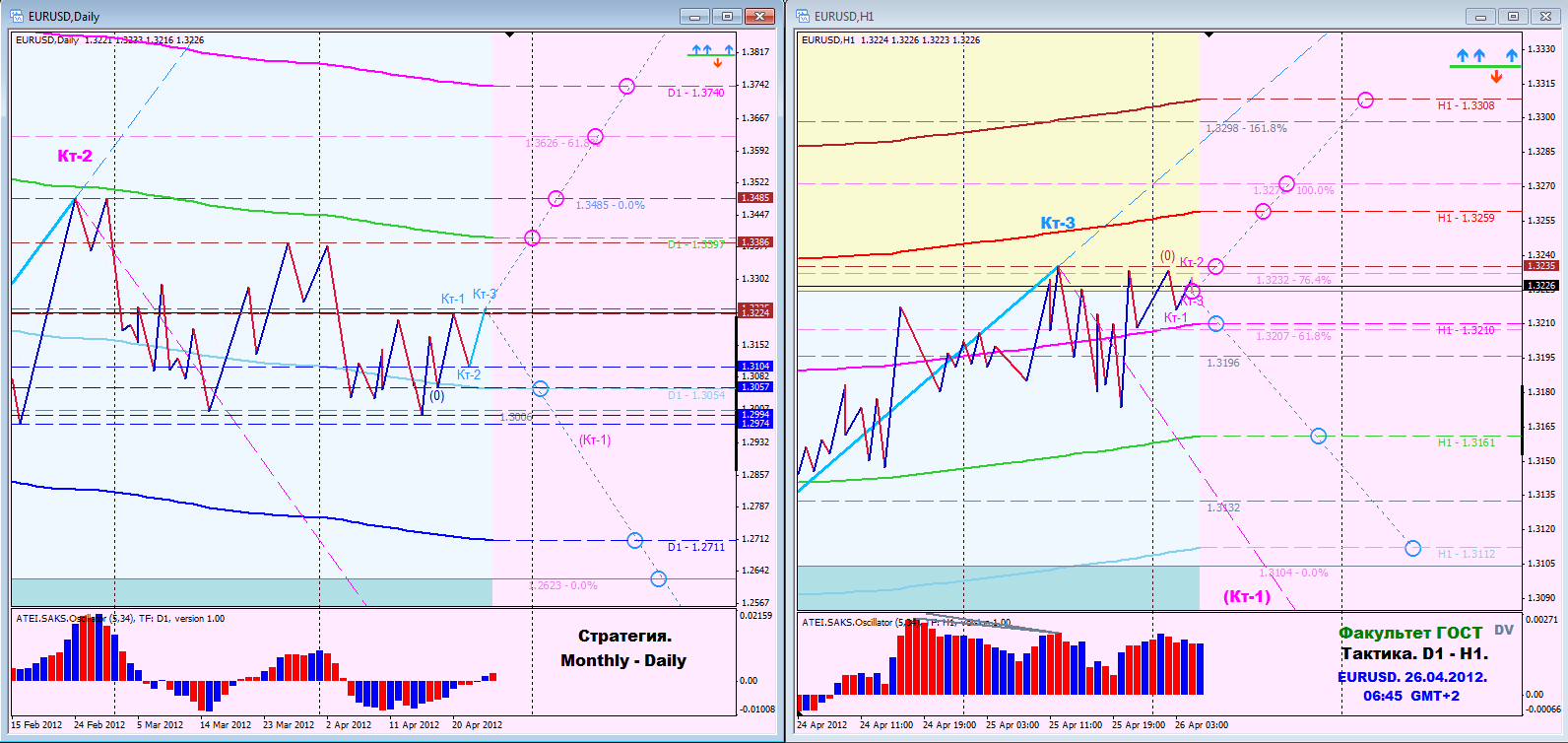Screen dimensions: 1568x743
Task: Select the blue circle on the D1 - 1.2711 line
Action: 635,540
